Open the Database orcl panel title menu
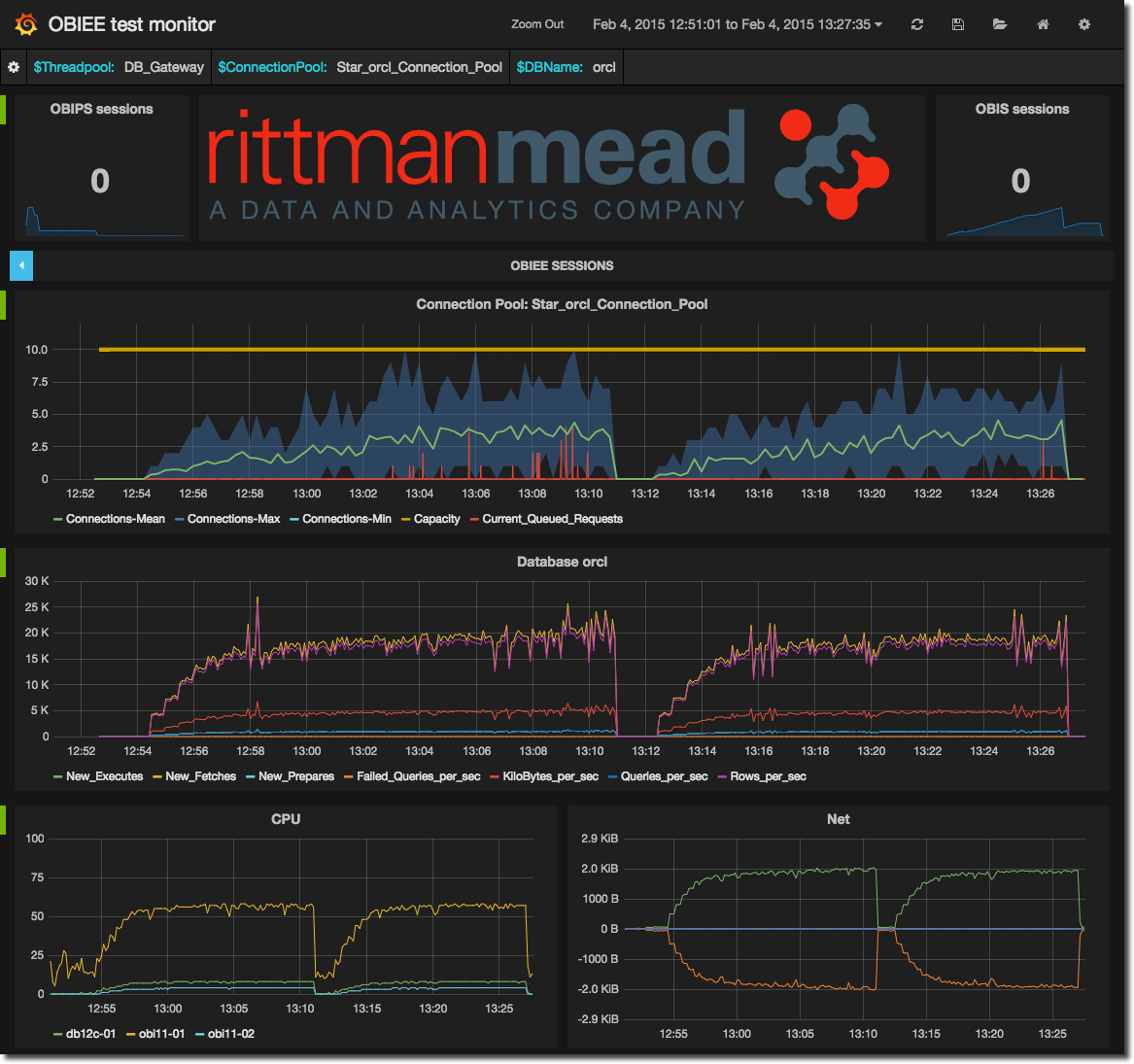The height and width of the screenshot is (1064, 1134). tap(562, 562)
